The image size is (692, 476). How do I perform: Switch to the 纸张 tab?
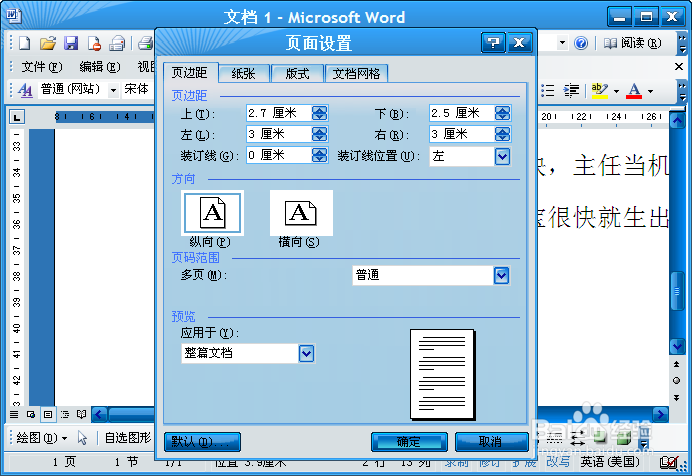(x=244, y=73)
